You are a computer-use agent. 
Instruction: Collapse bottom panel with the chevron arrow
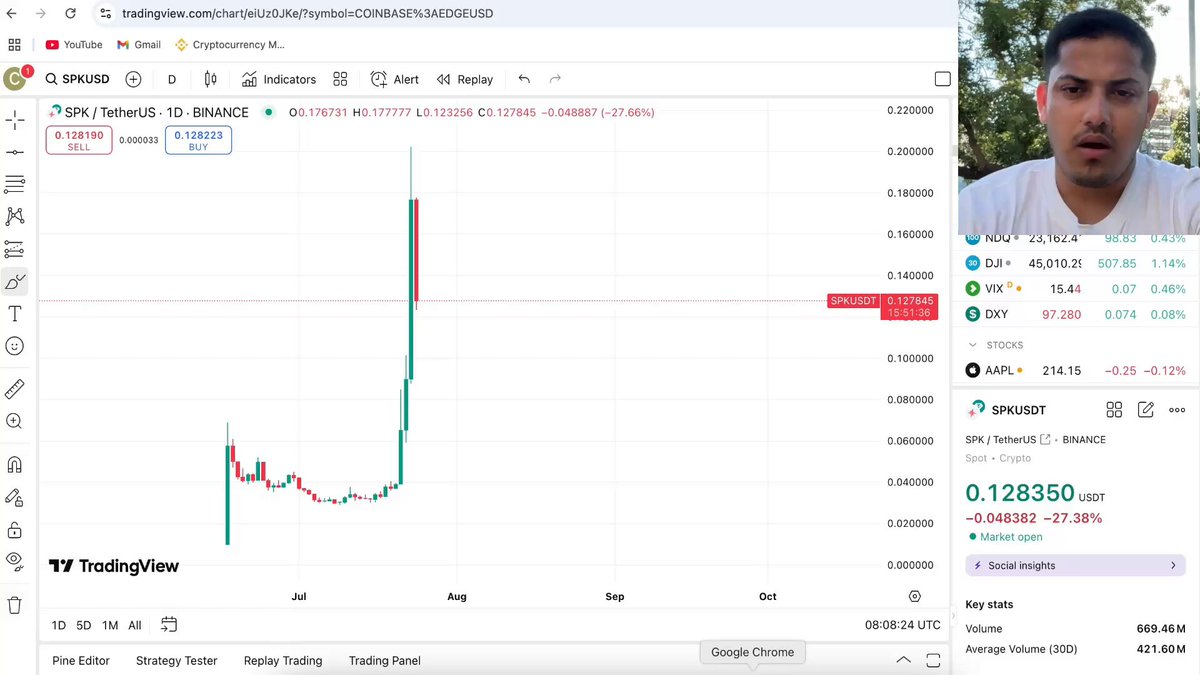pyautogui.click(x=903, y=660)
